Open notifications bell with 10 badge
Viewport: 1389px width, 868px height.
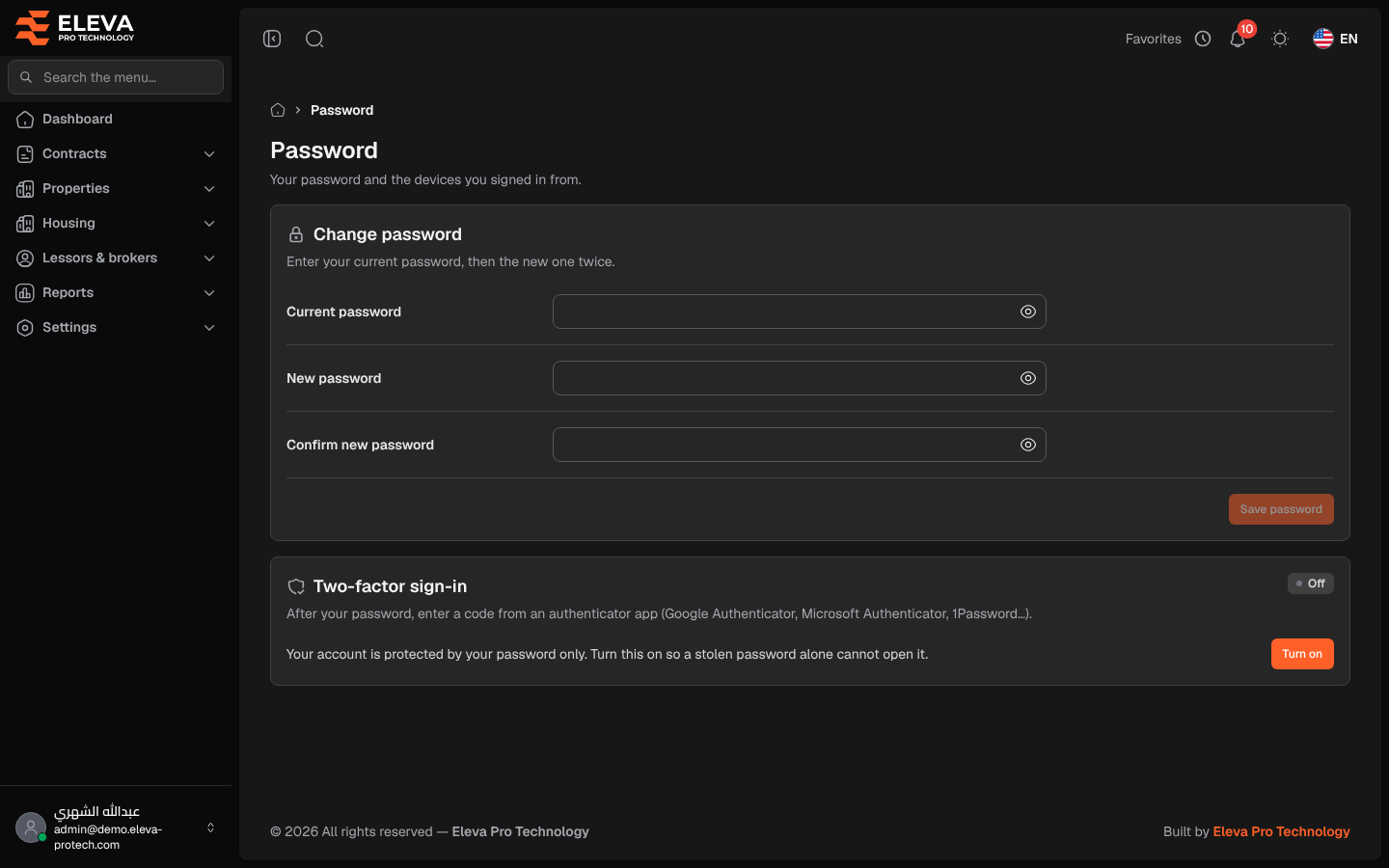pyautogui.click(x=1238, y=39)
